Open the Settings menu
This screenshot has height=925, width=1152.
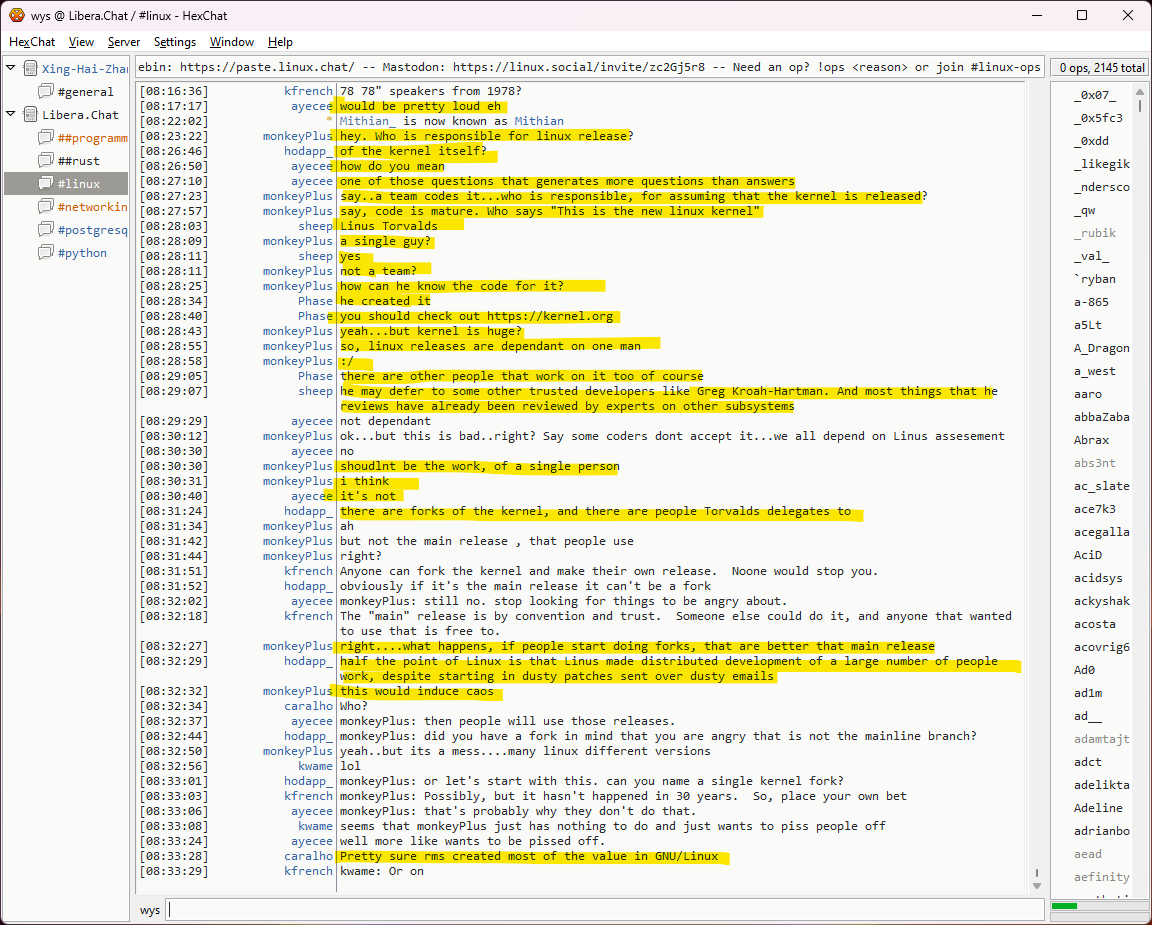(x=175, y=42)
